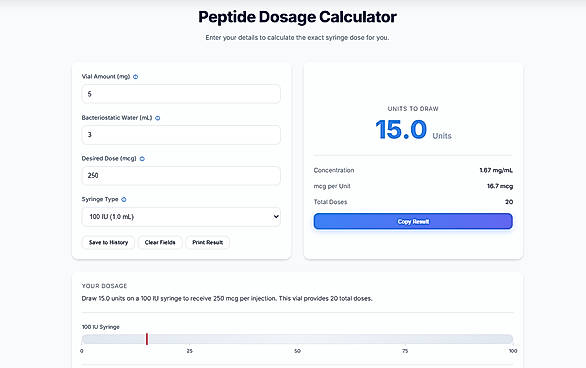
Task: Select the 1.67 mg/mL concentration value
Action: (496, 170)
